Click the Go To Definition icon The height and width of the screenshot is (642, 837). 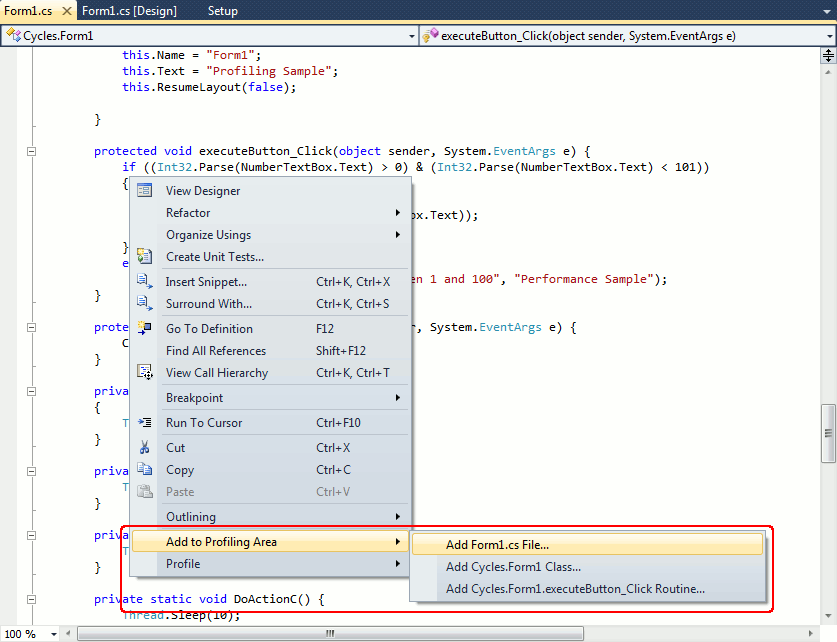pyautogui.click(x=145, y=328)
